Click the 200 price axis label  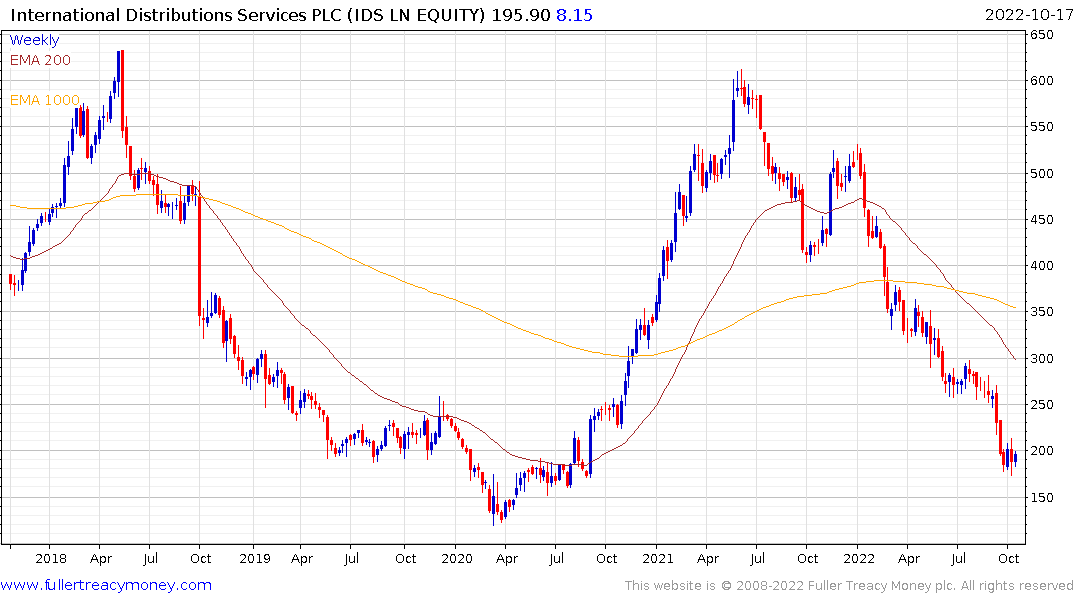pyautogui.click(x=1041, y=451)
